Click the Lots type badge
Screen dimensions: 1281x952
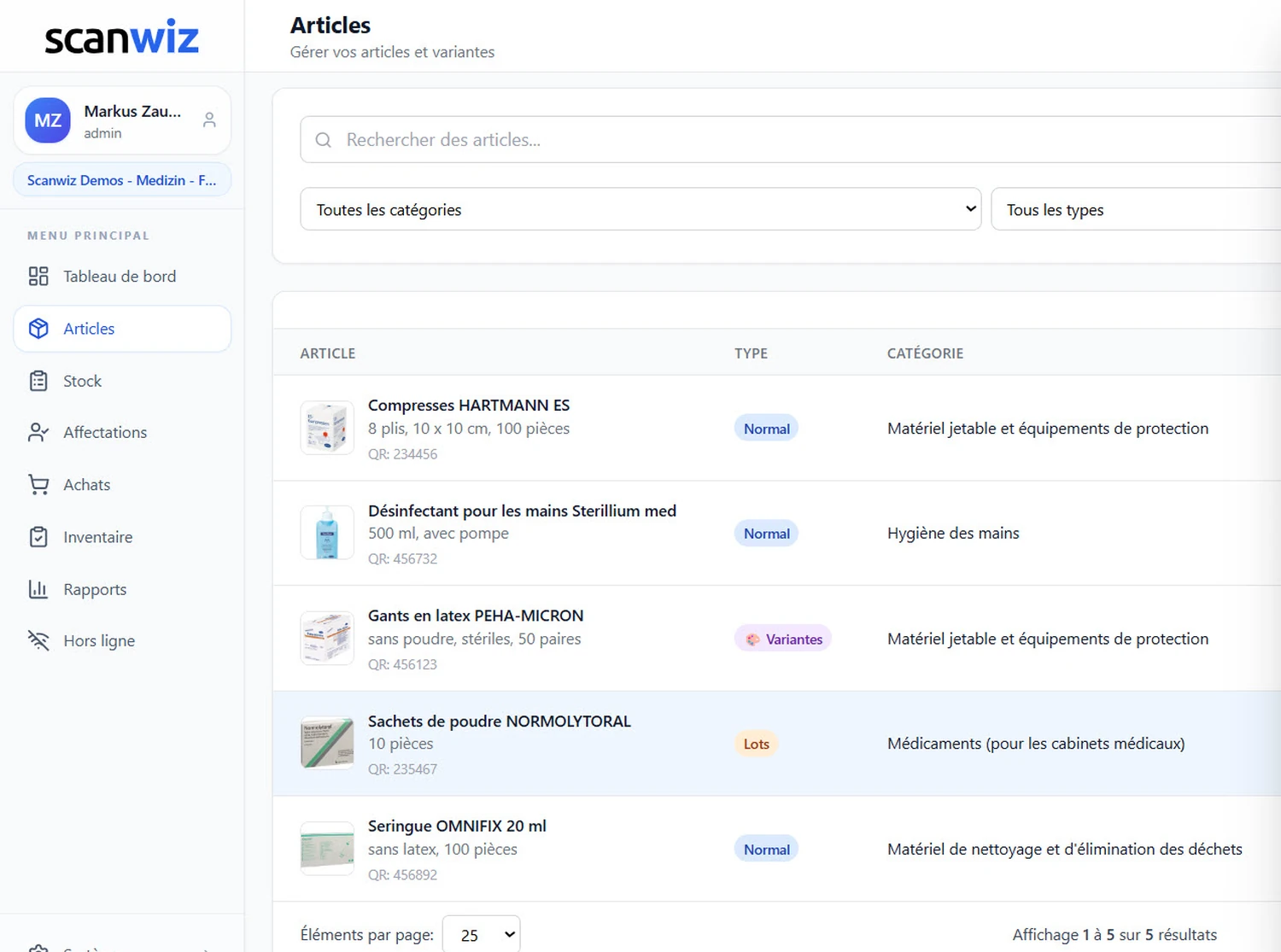(x=757, y=744)
